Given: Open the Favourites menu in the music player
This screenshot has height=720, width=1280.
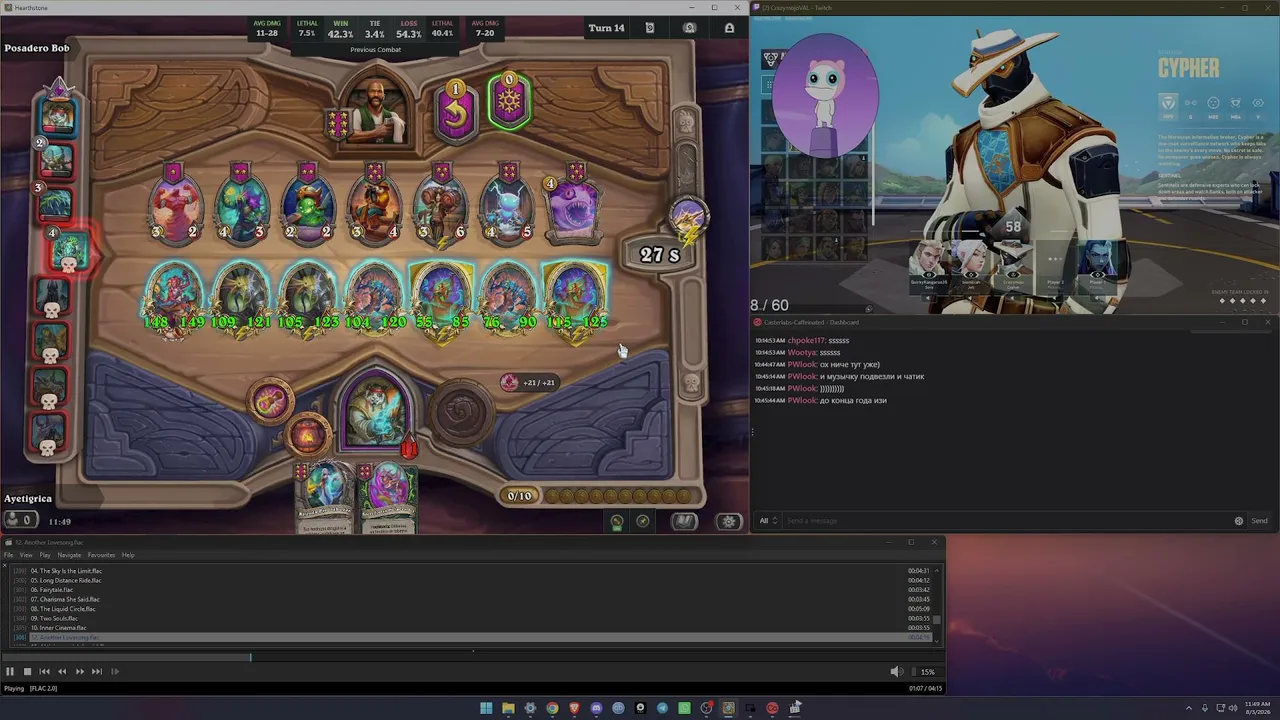Looking at the screenshot, I should (101, 555).
